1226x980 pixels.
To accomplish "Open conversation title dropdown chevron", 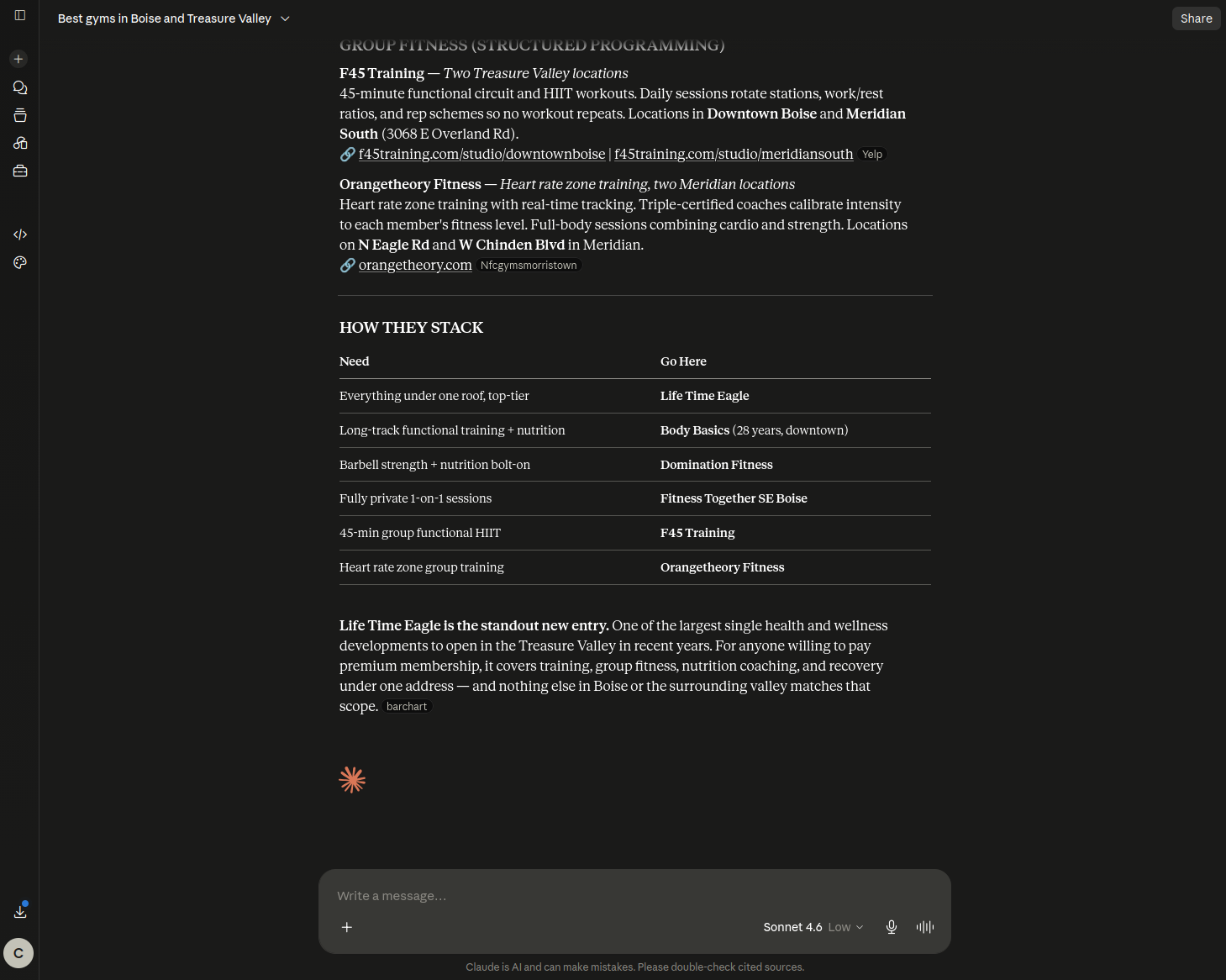I will (x=285, y=18).
